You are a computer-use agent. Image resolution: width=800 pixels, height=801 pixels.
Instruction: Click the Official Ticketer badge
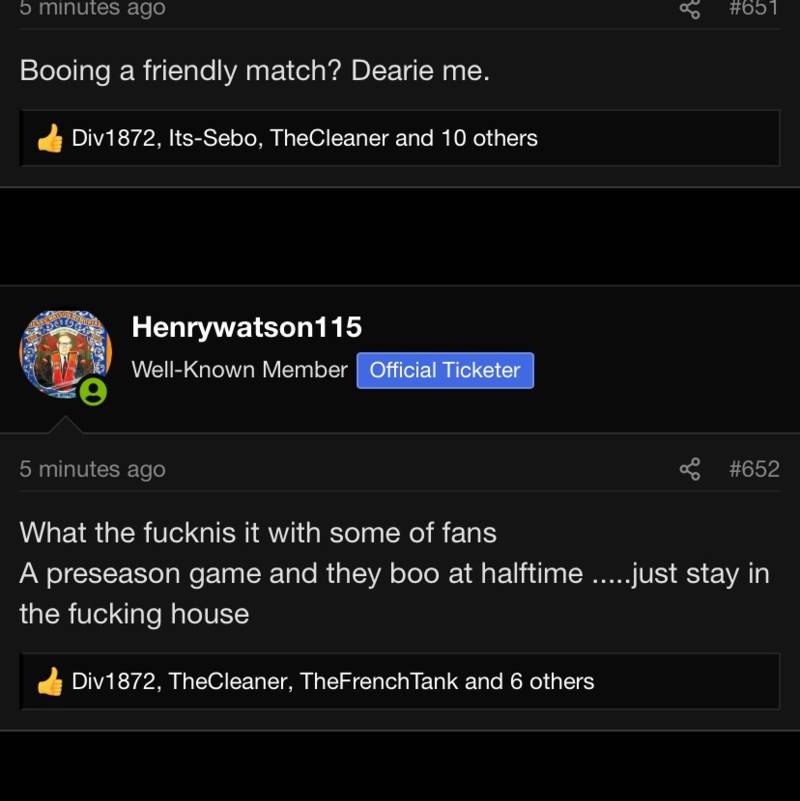[x=445, y=370]
